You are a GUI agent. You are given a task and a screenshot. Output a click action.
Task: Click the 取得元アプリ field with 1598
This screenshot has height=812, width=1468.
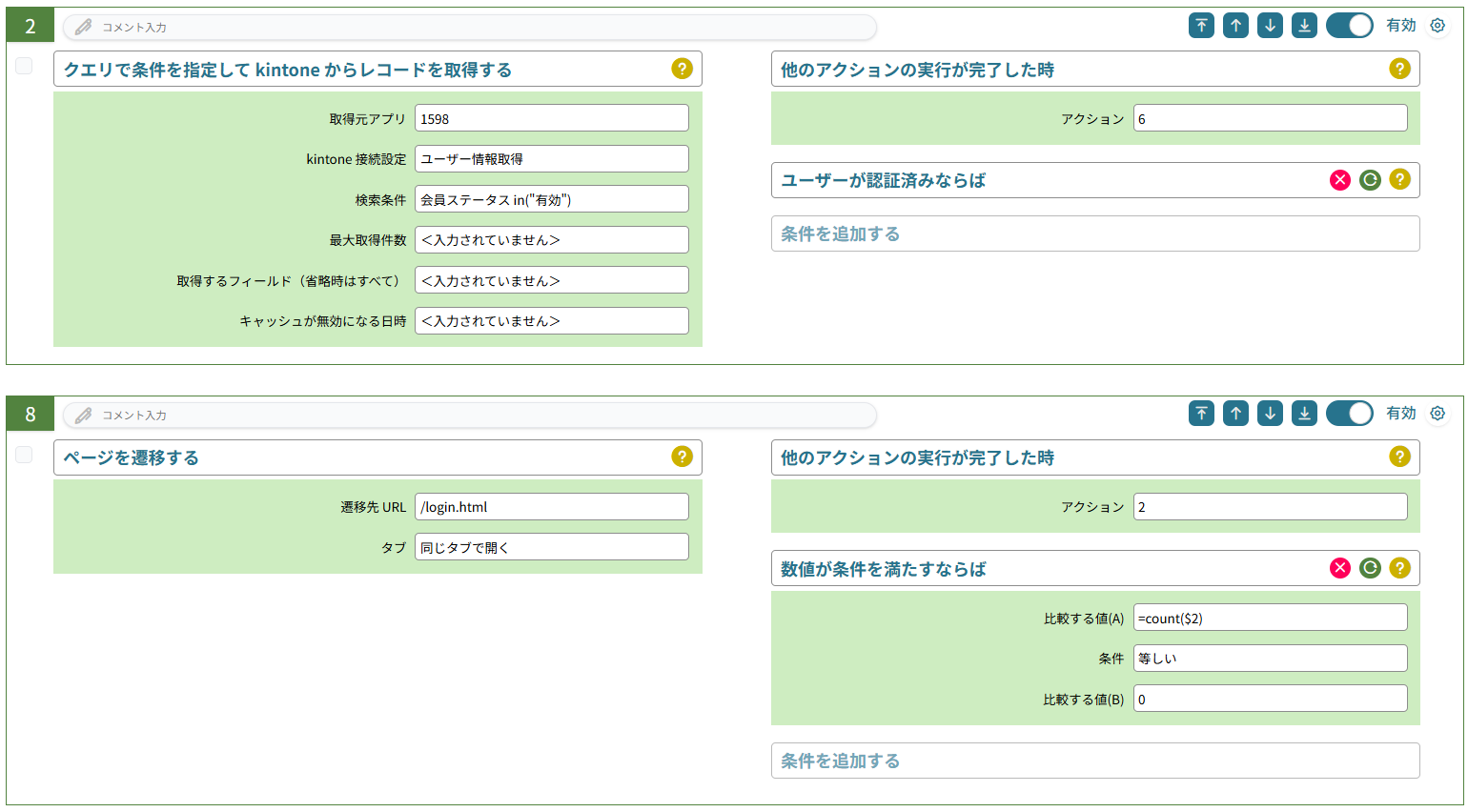click(551, 118)
